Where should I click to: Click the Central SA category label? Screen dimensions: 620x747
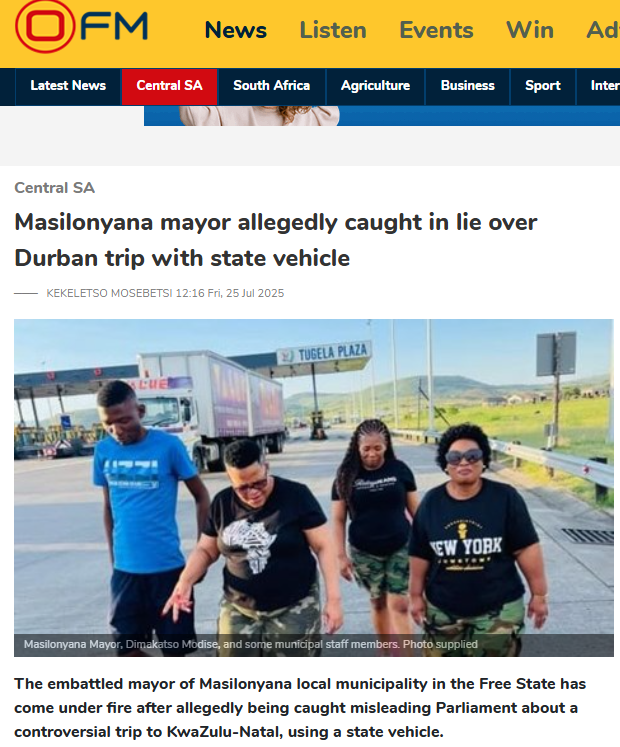coord(55,188)
